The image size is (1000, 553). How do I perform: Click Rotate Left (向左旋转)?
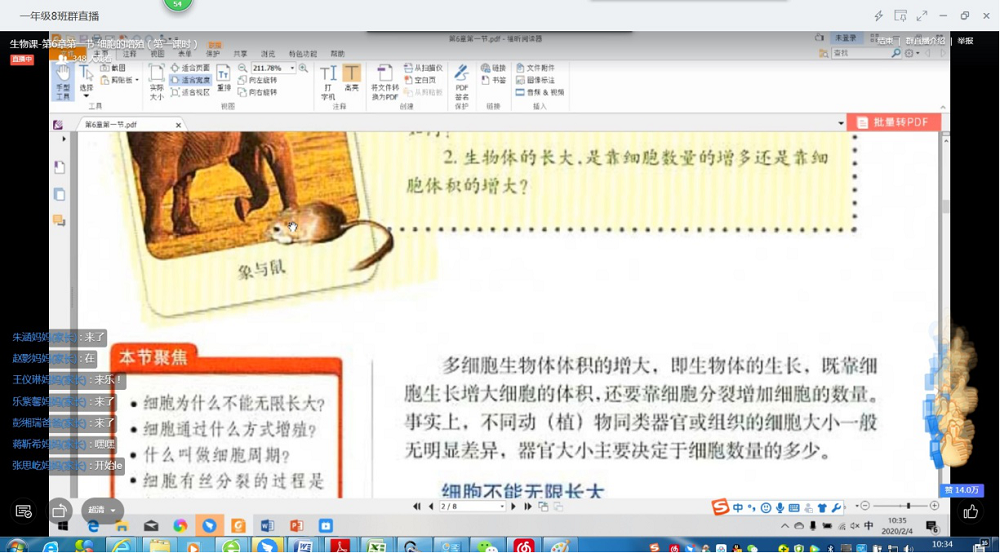258,80
